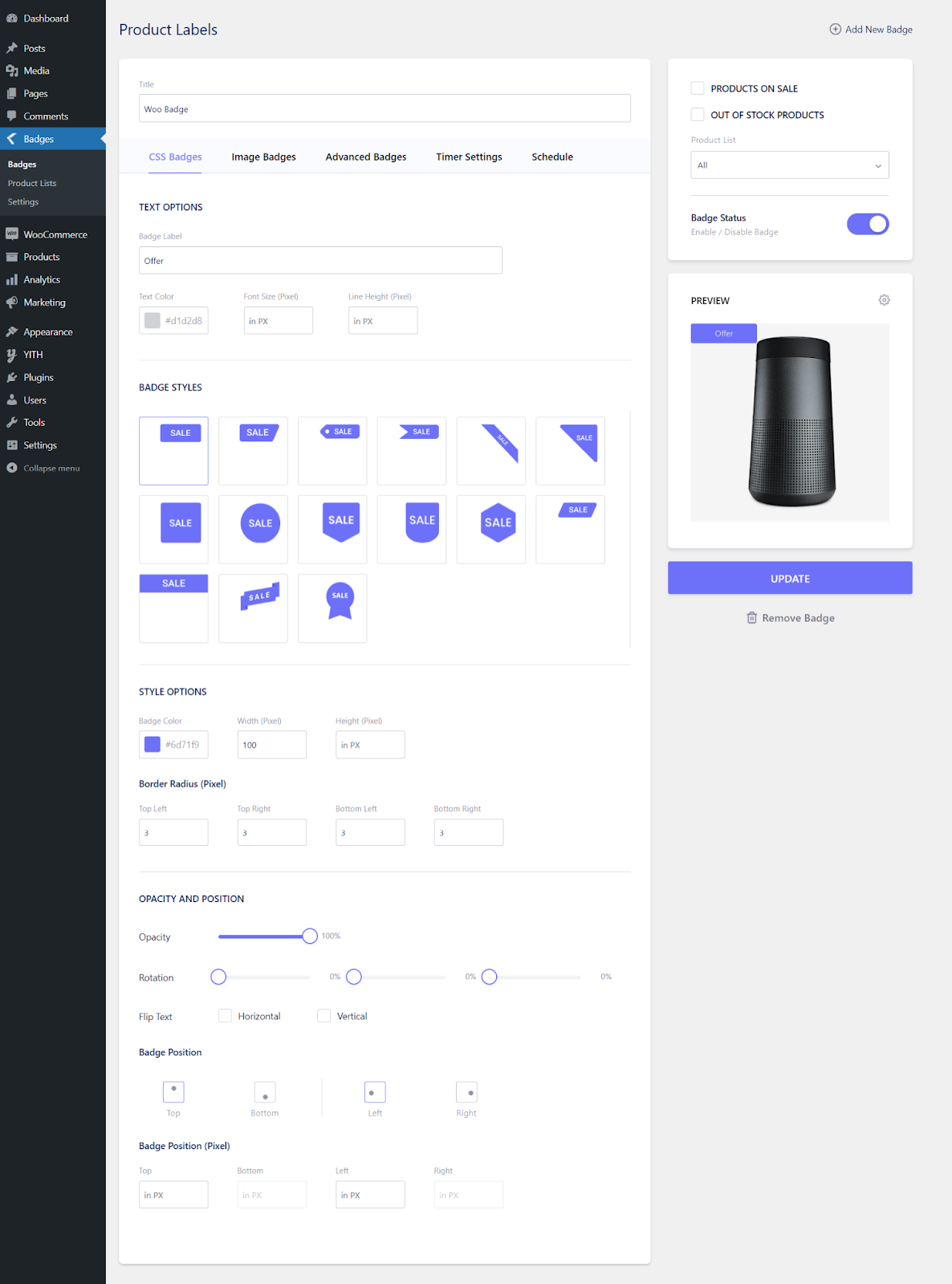952x1284 pixels.
Task: Enable Vertical flip text checkbox
Action: pos(323,1016)
